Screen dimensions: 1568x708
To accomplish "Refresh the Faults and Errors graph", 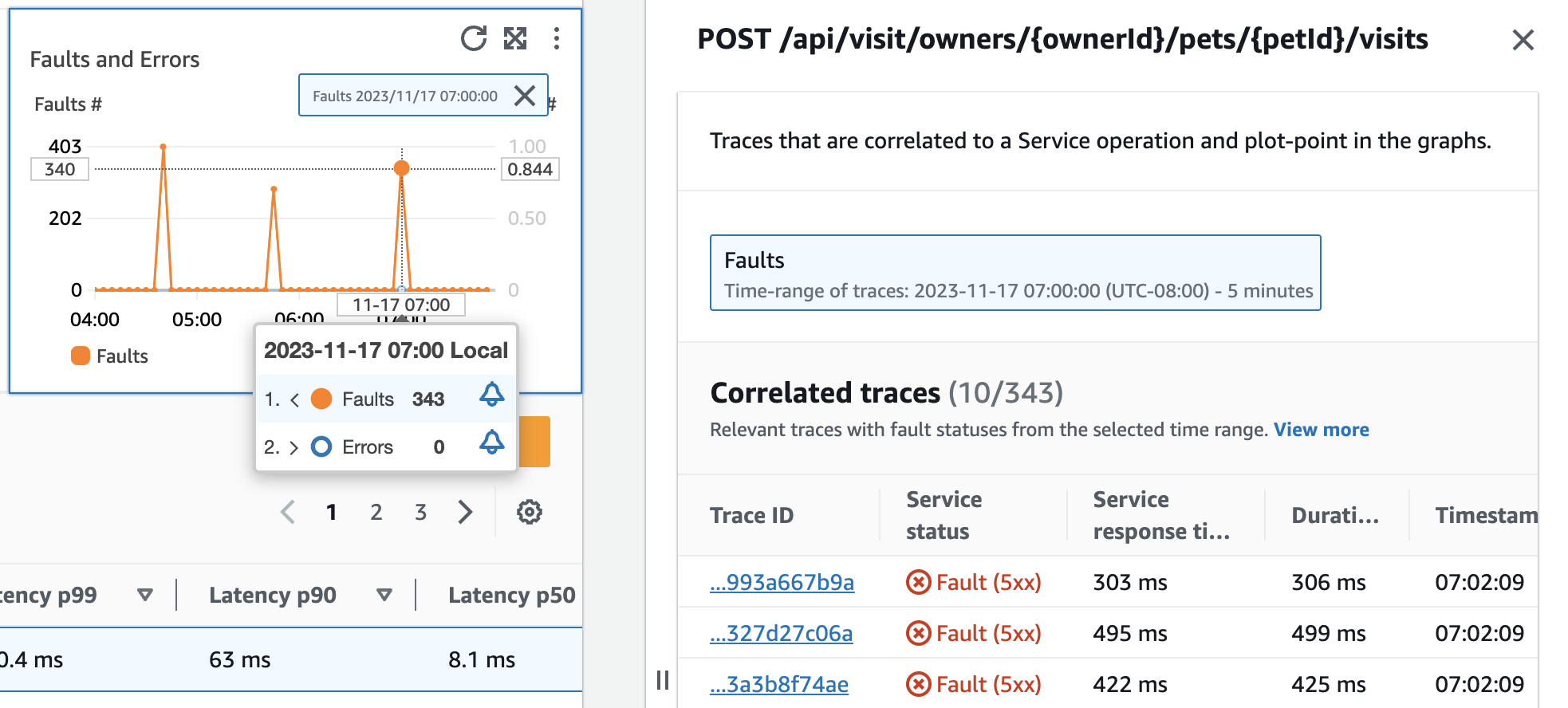I will click(x=473, y=38).
